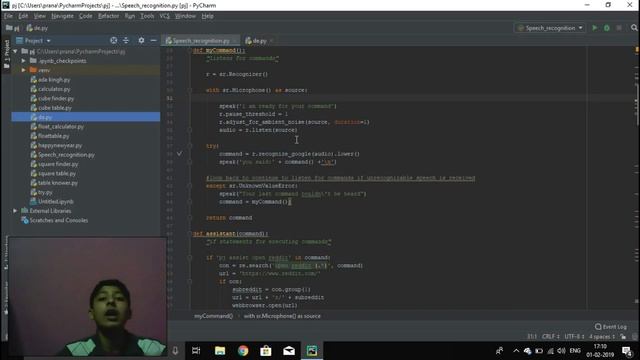The height and width of the screenshot is (360, 640).
Task: Open the taskbar clock and date
Action: tap(600, 351)
